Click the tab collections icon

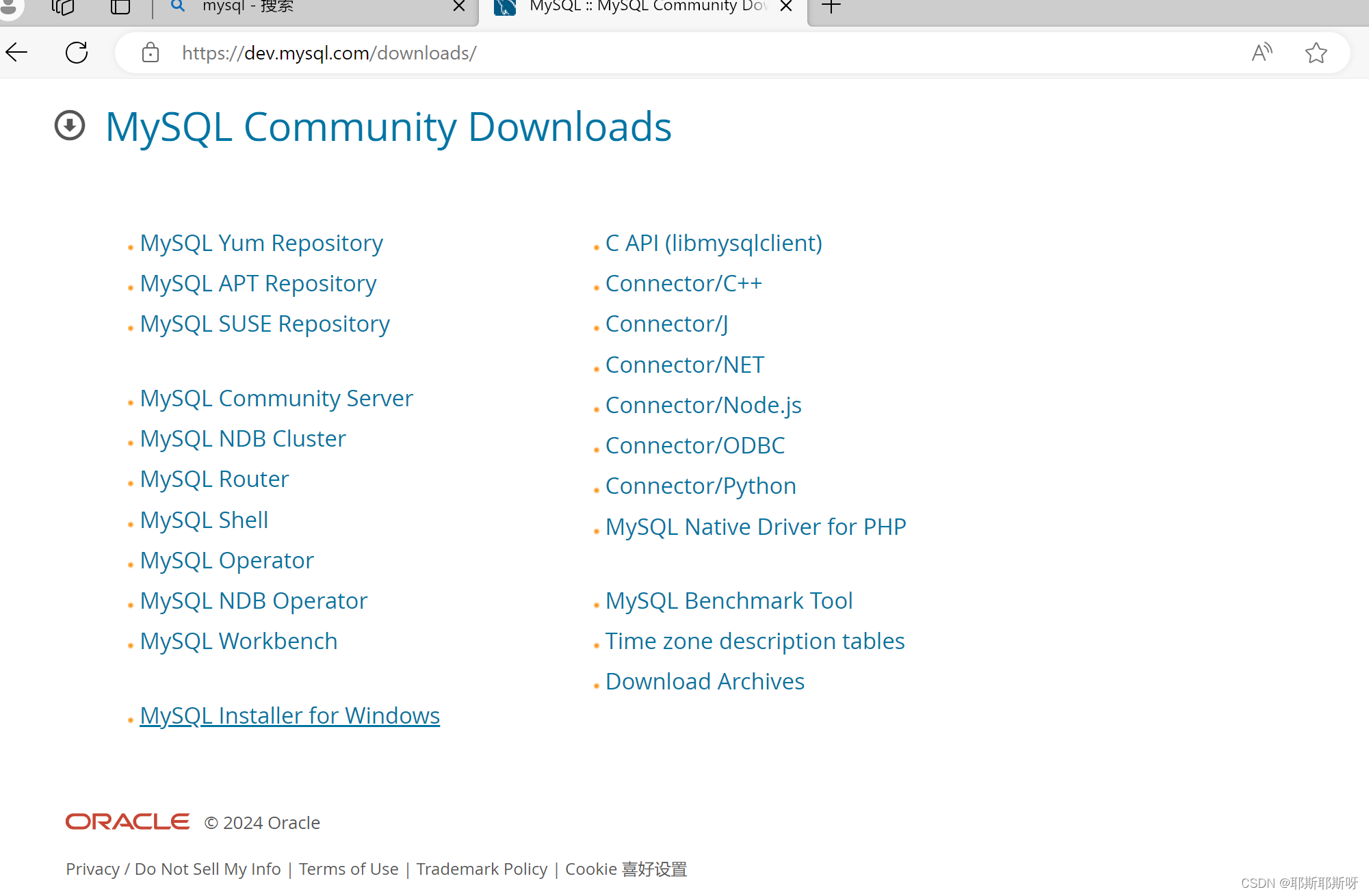[x=63, y=7]
